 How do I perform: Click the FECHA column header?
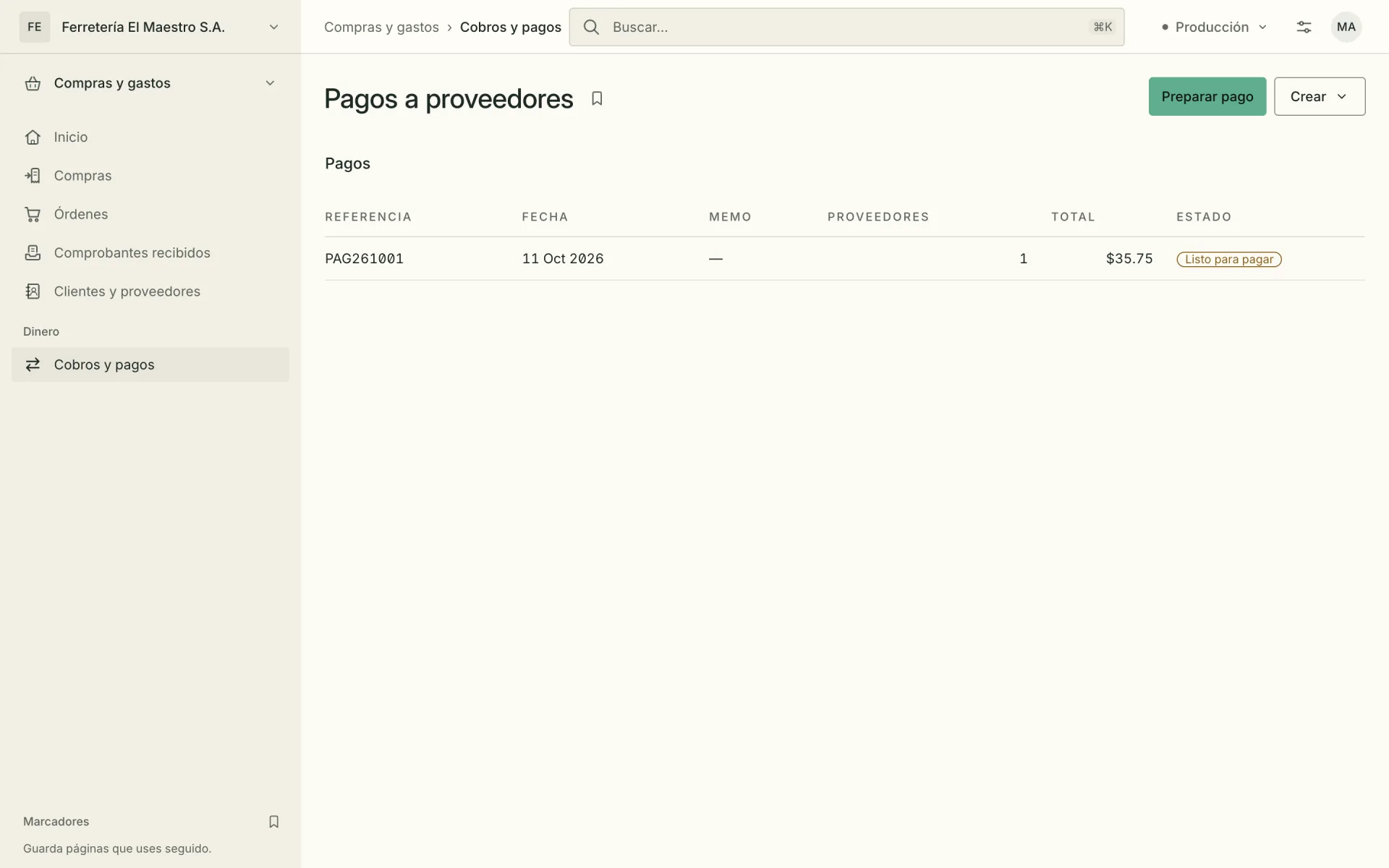545,217
